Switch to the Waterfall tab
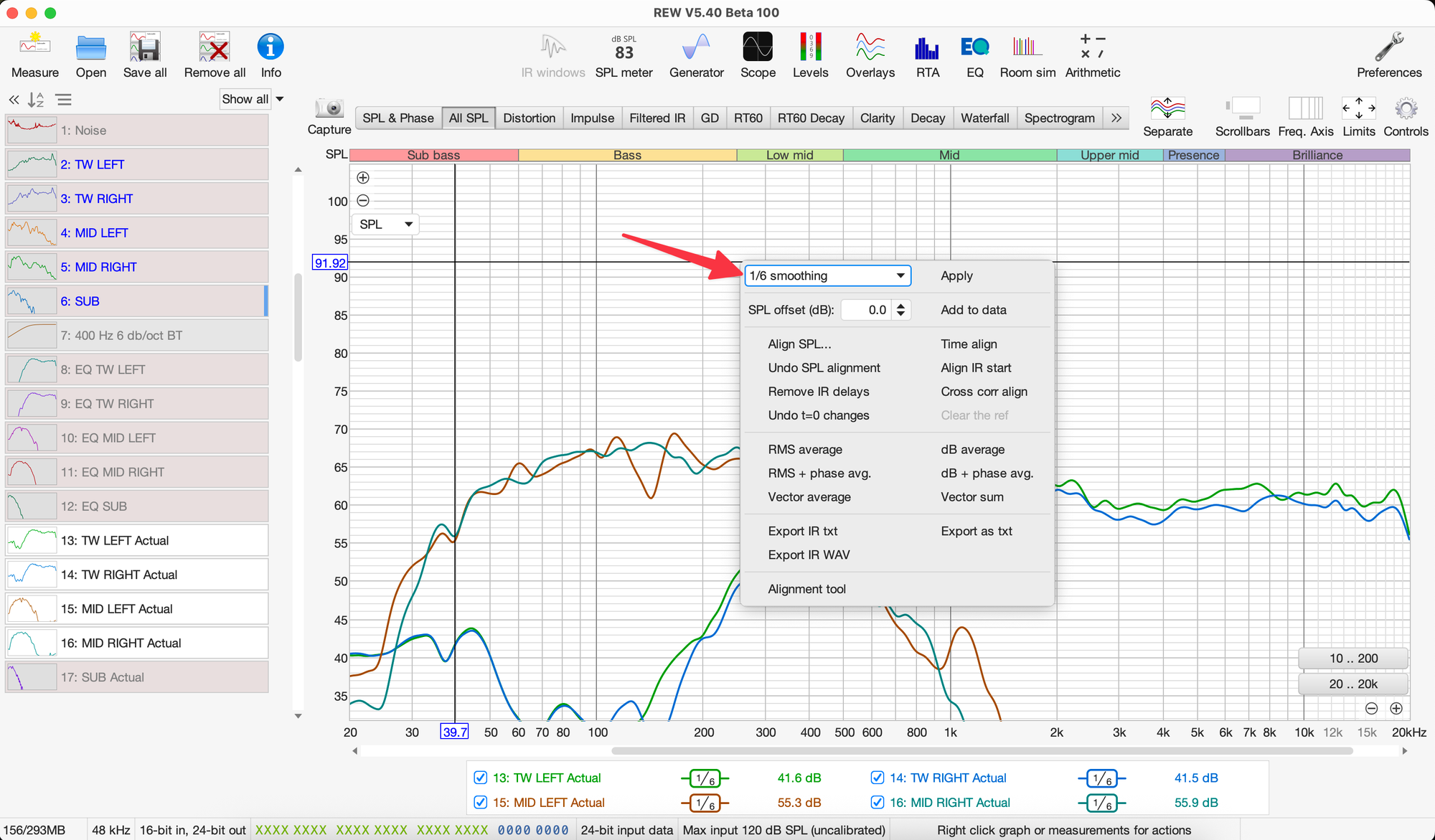 point(984,118)
